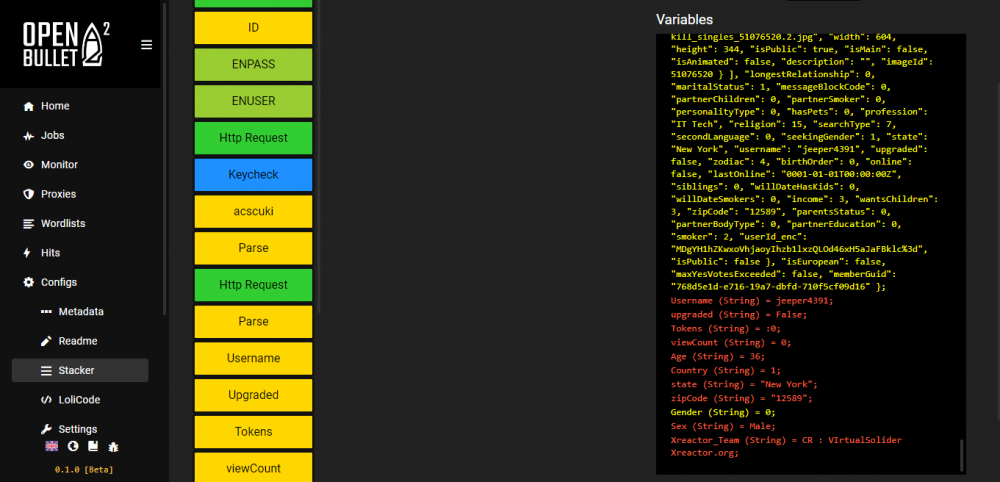This screenshot has height=482, width=1000.
Task: Click the 'zipCode (String) = "12589";' line
Action: coord(742,398)
